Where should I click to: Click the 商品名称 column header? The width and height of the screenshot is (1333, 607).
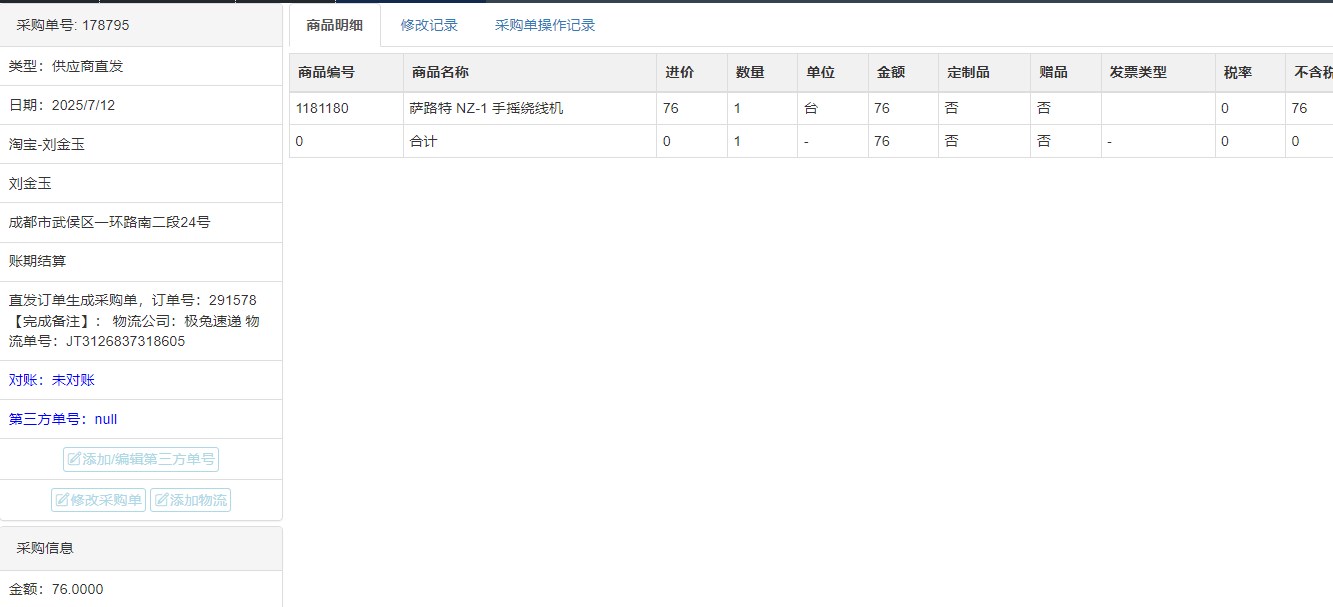pyautogui.click(x=530, y=72)
